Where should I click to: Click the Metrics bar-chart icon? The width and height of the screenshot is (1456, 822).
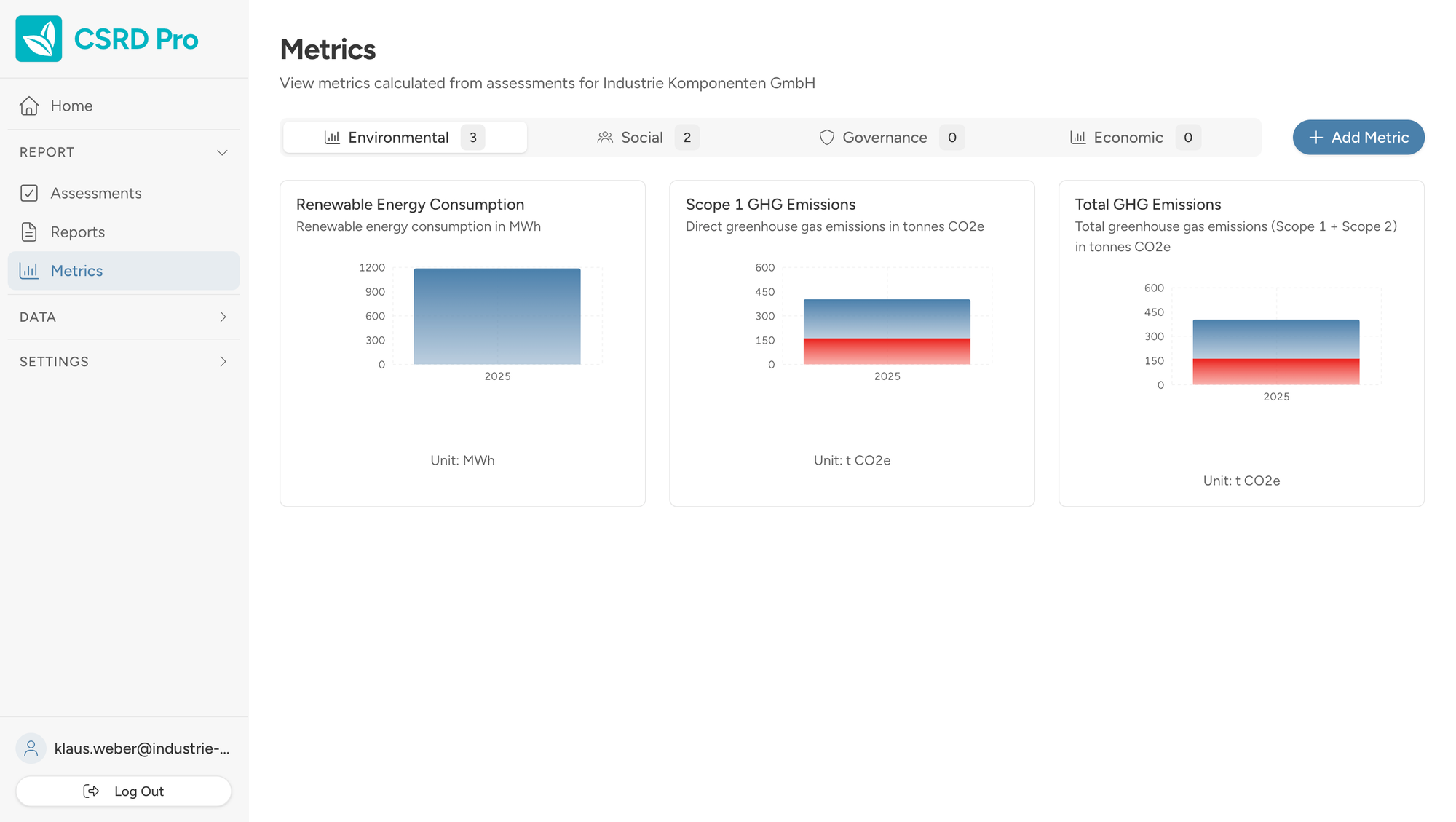click(29, 270)
